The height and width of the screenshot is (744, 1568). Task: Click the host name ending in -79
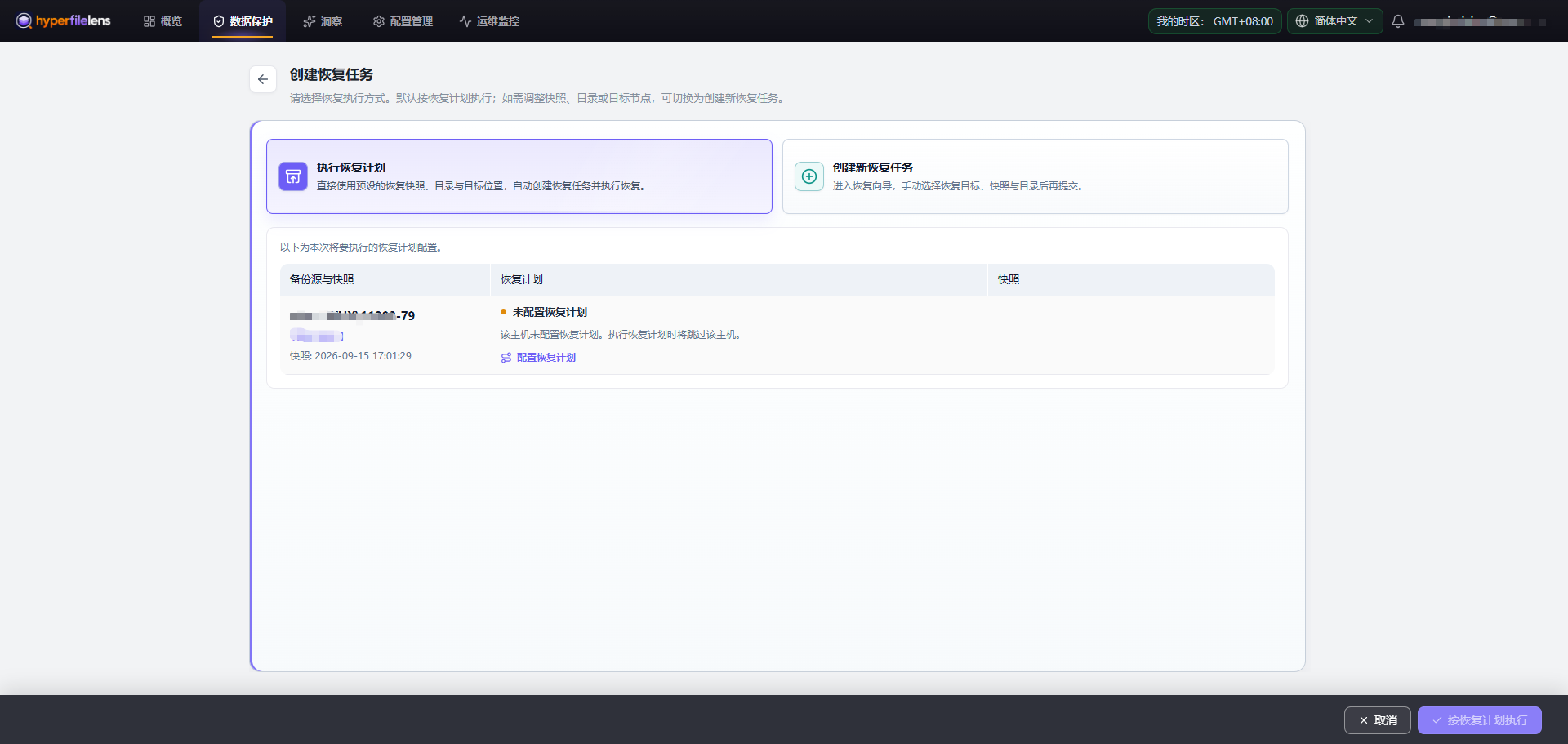pyautogui.click(x=352, y=316)
